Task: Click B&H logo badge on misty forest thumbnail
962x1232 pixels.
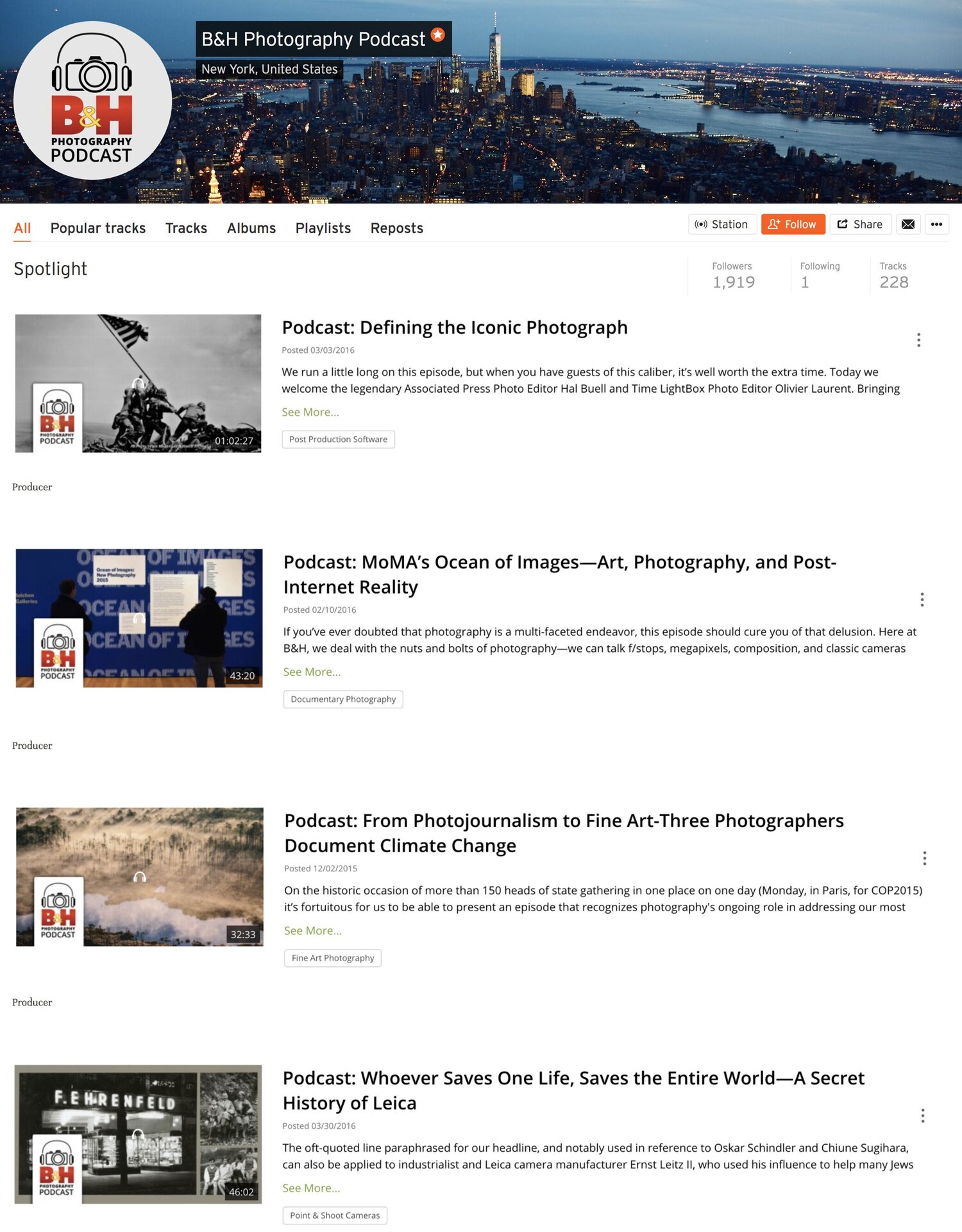Action: click(x=58, y=911)
